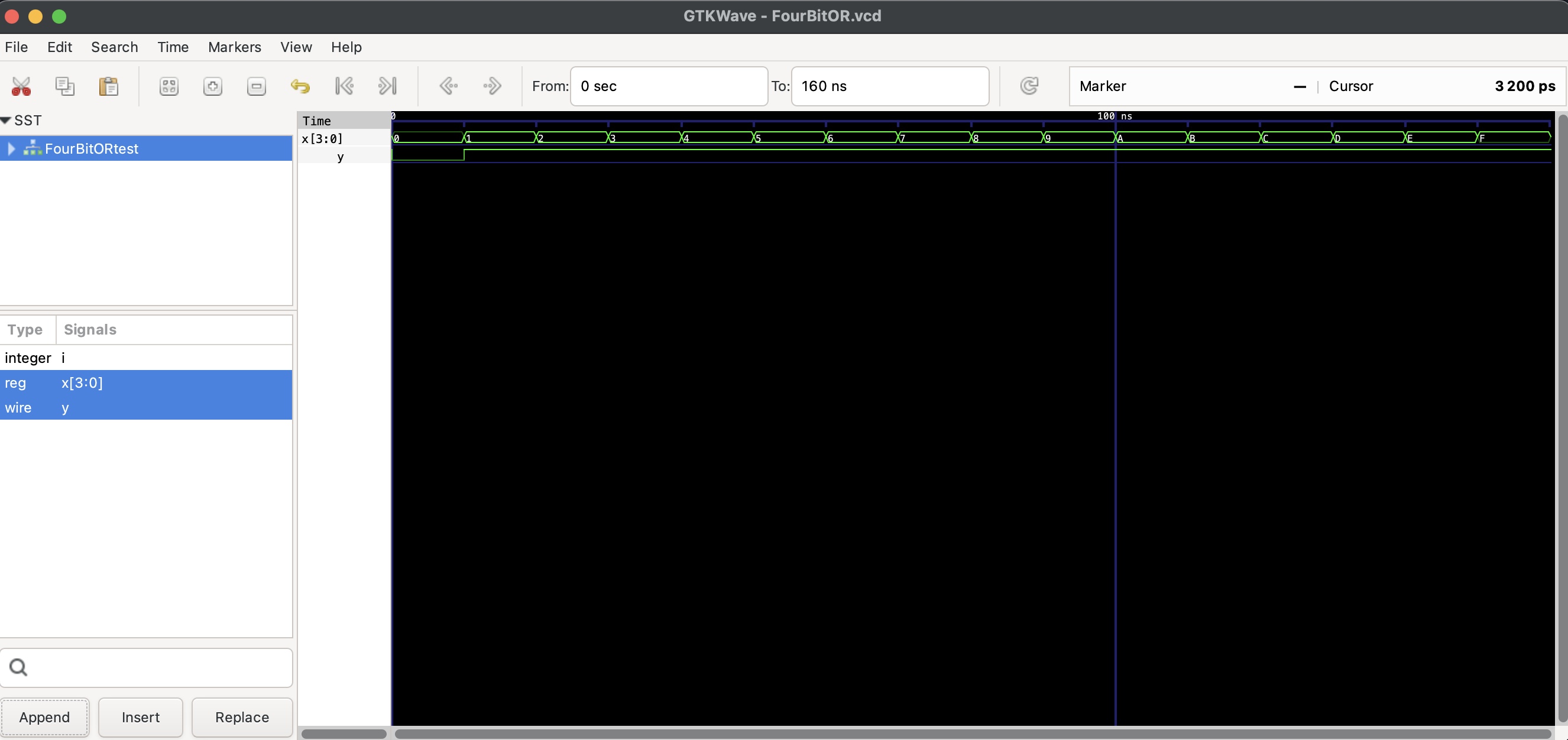Open the Search menu
This screenshot has height=740, width=1568.
115,47
